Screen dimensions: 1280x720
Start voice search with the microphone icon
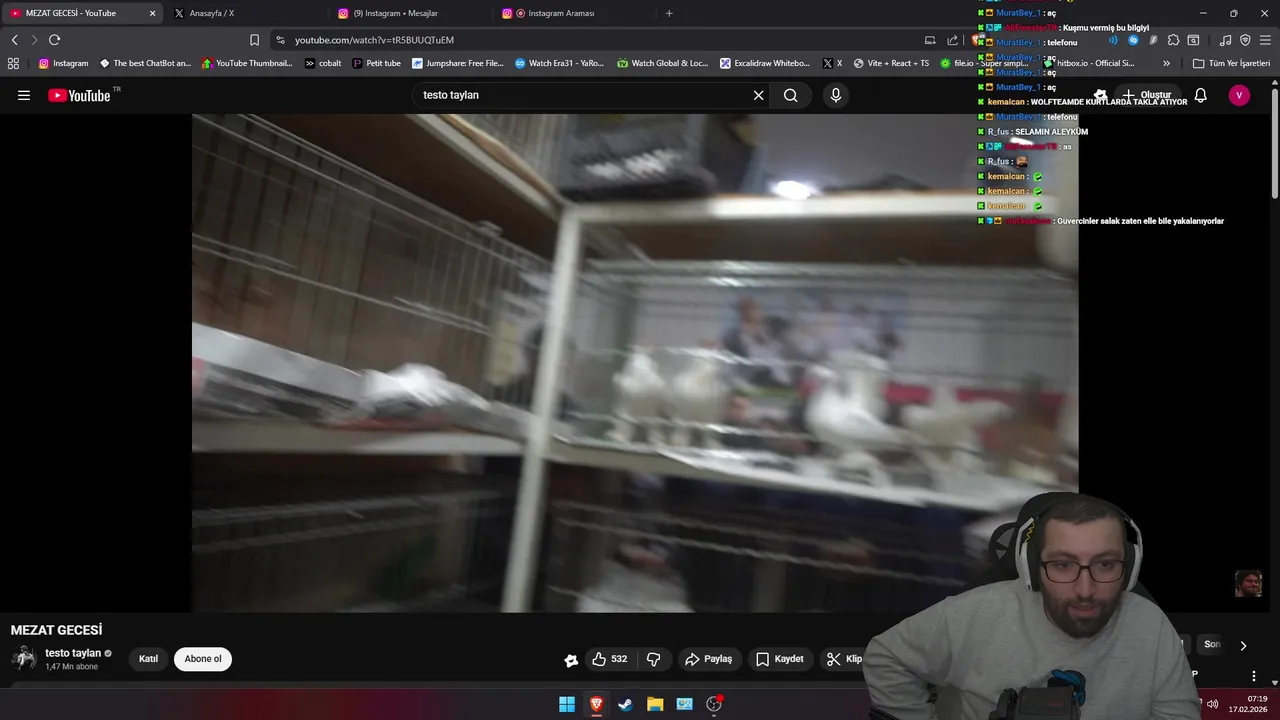click(836, 95)
